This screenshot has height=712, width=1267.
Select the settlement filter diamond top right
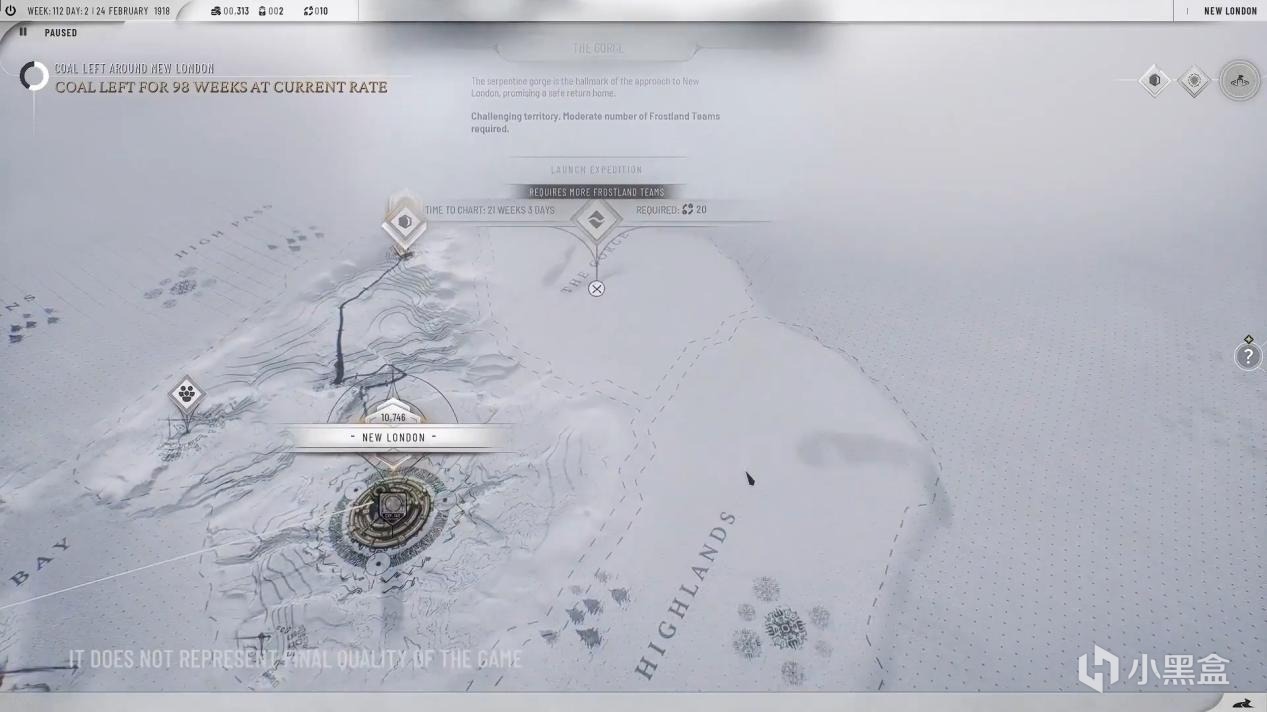point(1193,80)
